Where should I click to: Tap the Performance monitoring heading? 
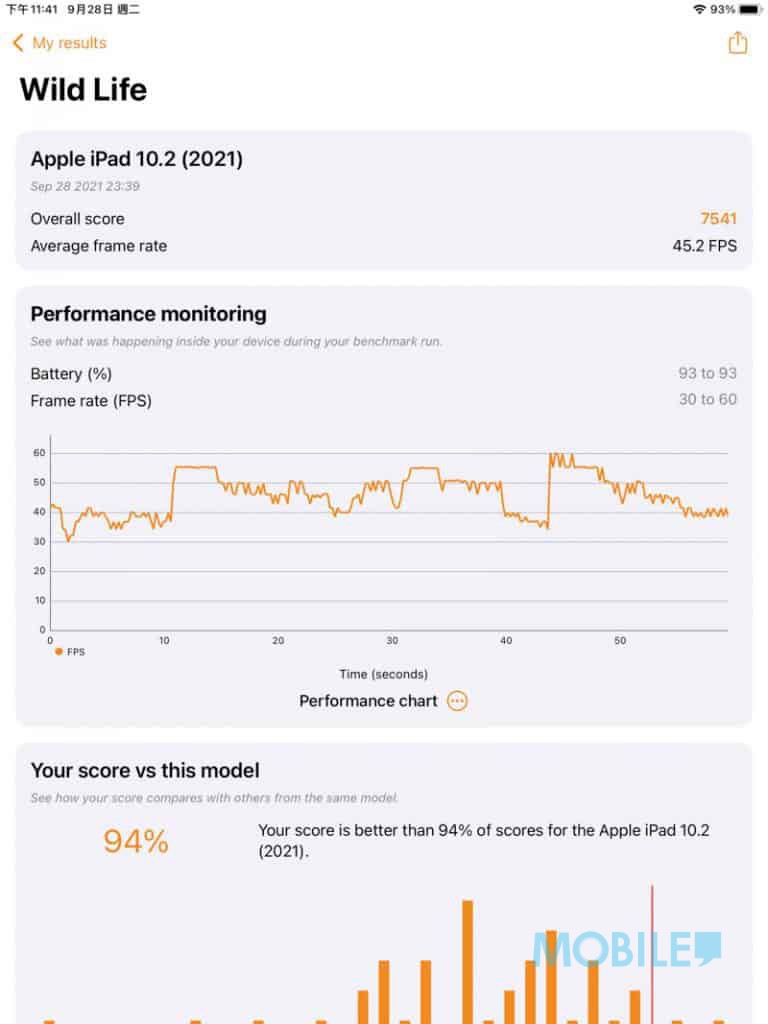click(x=148, y=314)
